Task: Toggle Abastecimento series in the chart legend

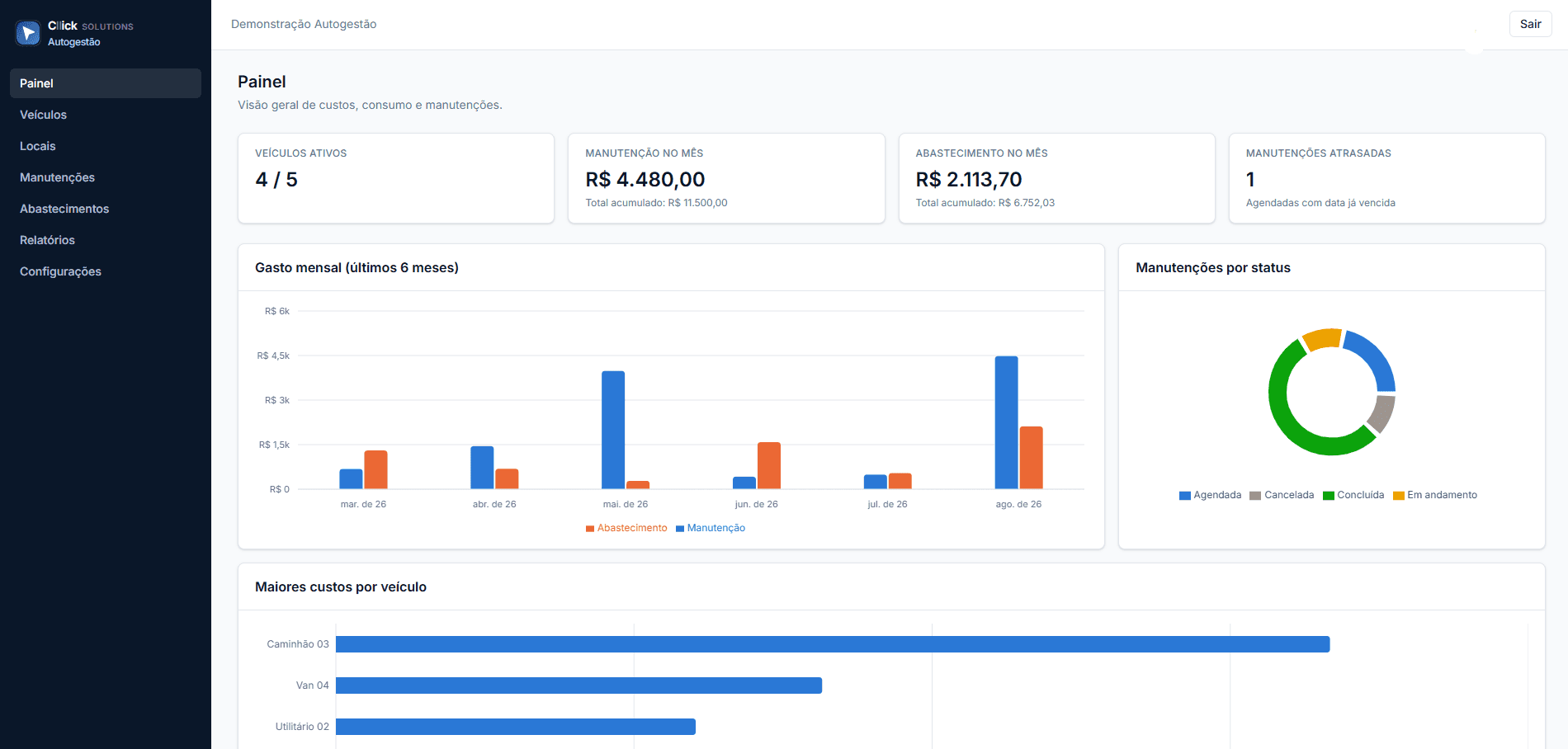Action: coord(626,528)
